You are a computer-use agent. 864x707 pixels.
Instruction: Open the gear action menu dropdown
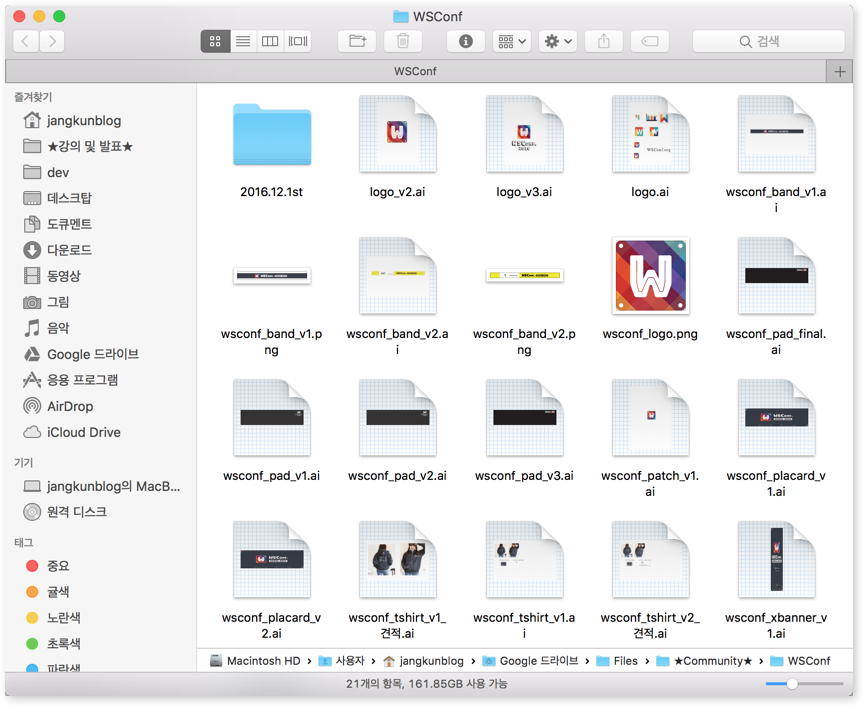click(557, 41)
